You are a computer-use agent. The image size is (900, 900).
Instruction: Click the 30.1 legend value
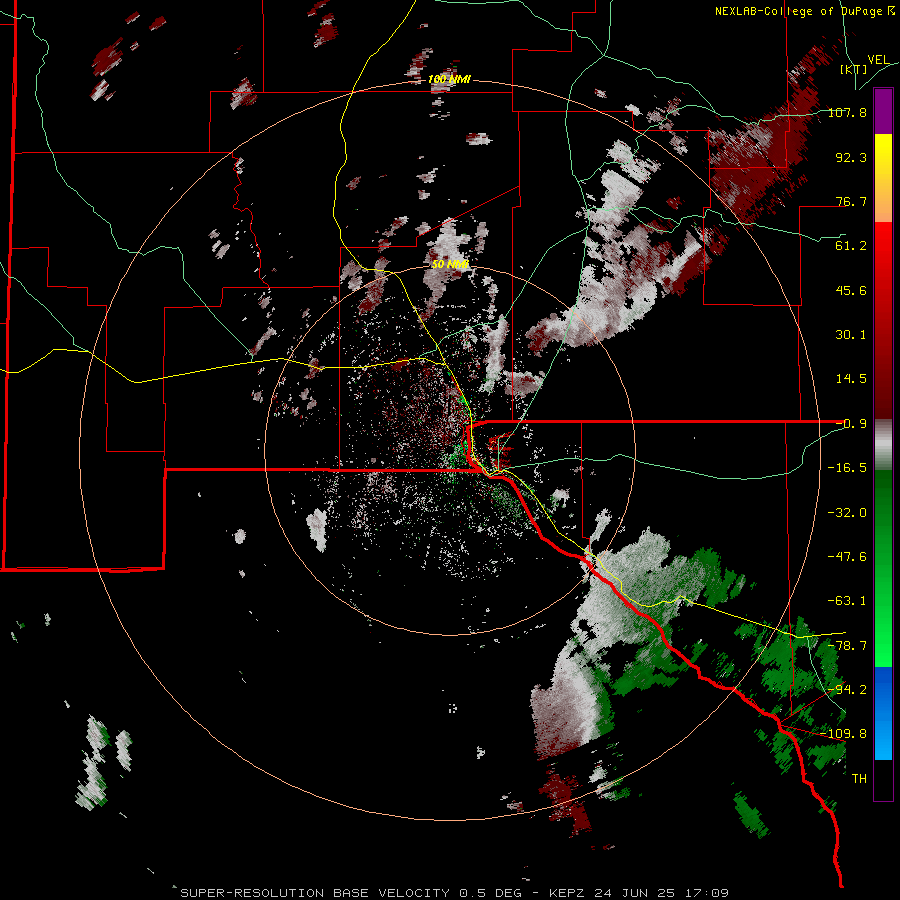point(851,335)
